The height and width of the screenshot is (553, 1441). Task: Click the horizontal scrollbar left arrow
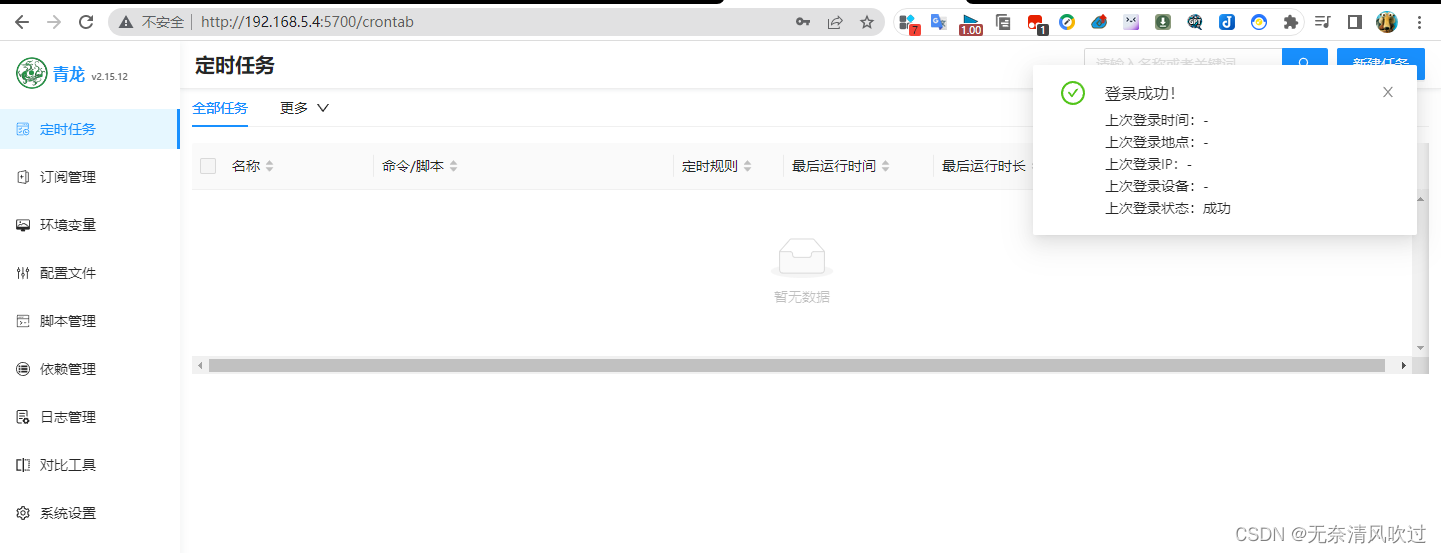click(200, 366)
